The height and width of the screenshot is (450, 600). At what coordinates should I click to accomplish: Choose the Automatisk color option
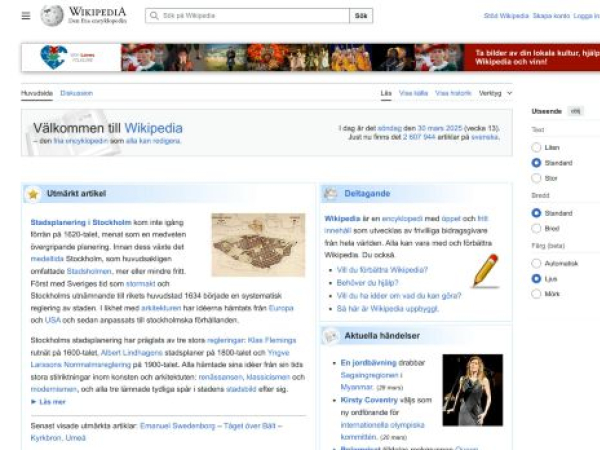(x=536, y=263)
